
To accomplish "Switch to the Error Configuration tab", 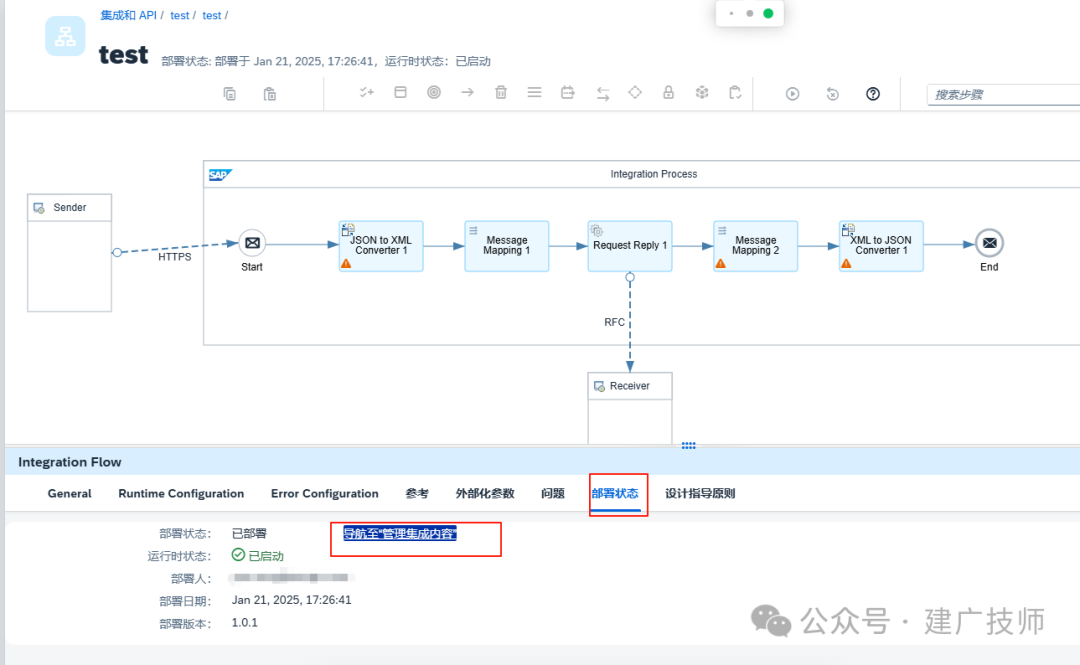I will [x=324, y=493].
